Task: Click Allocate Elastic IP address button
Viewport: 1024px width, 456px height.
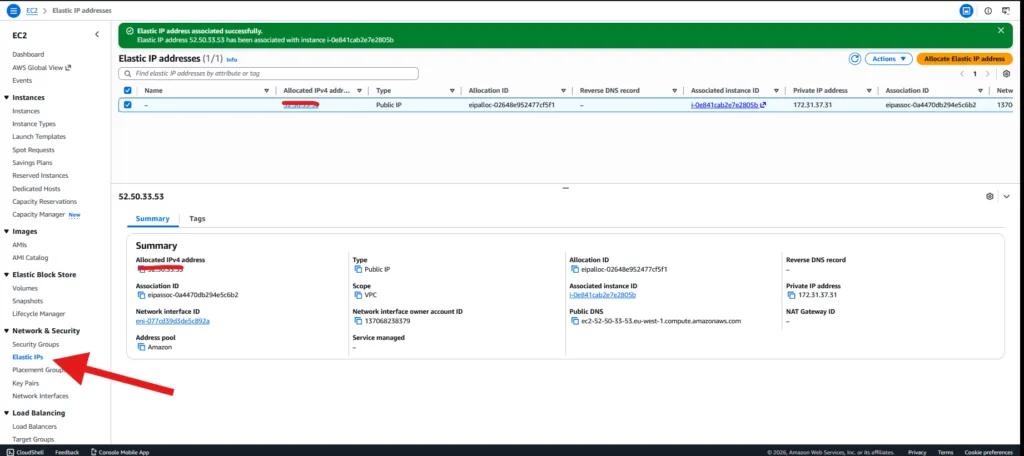Action: click(964, 59)
